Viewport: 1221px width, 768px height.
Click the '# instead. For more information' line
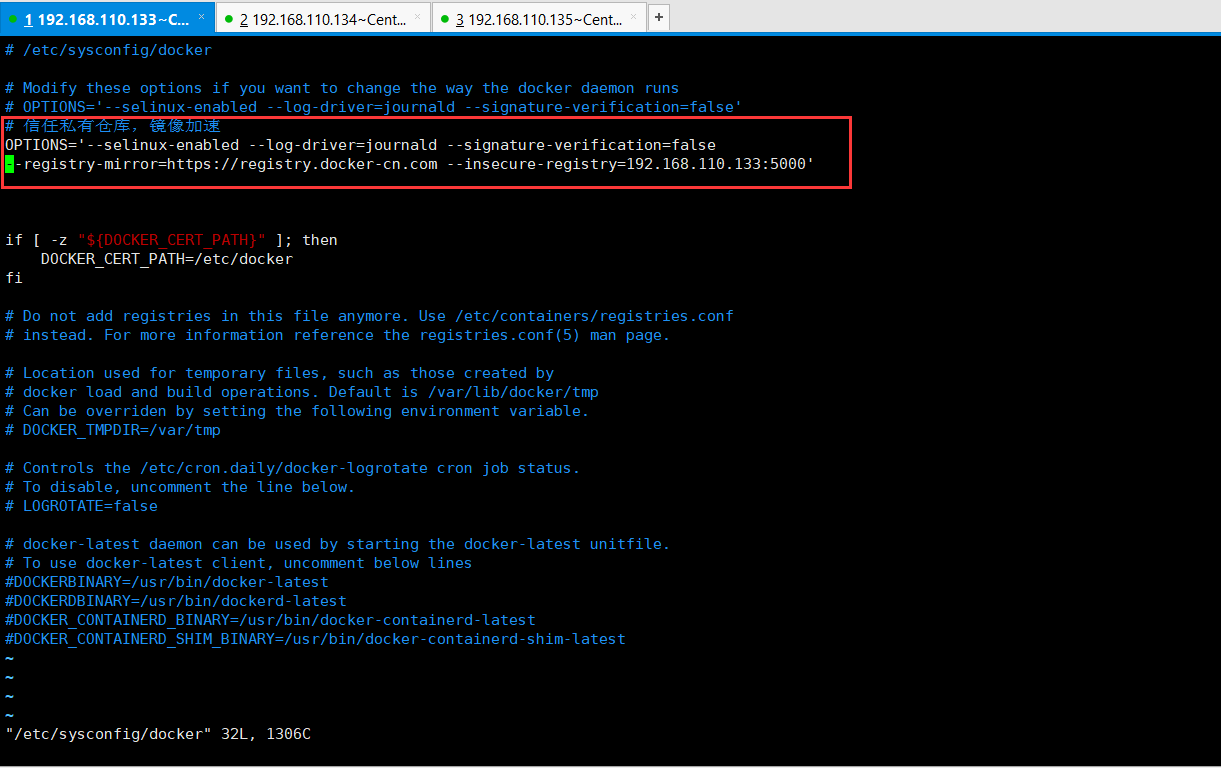[338, 335]
